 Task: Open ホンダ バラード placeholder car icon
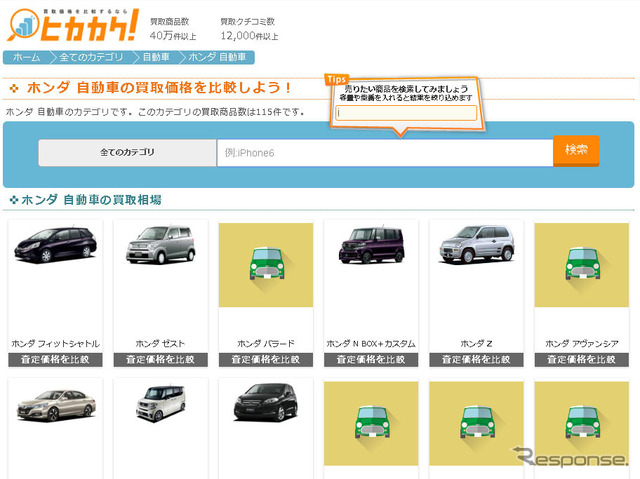click(x=266, y=265)
